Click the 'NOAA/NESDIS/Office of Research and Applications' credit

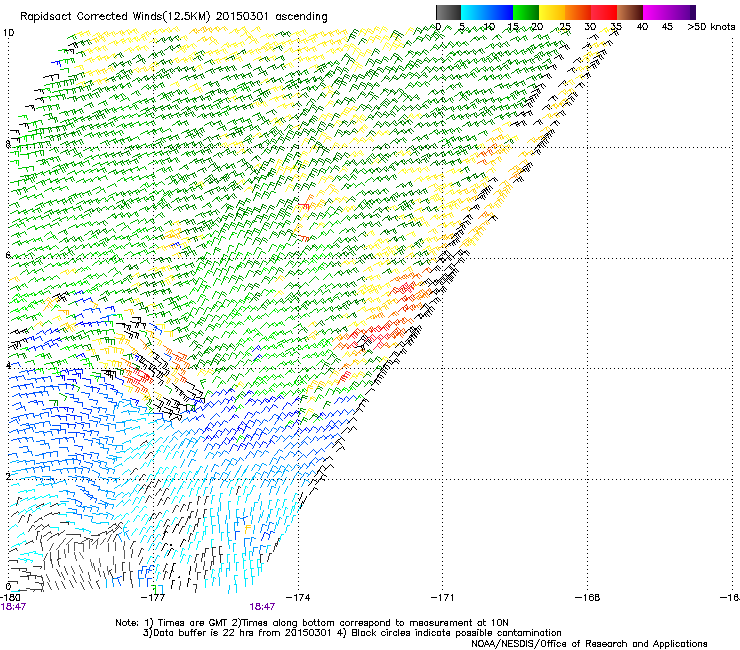[x=589, y=644]
